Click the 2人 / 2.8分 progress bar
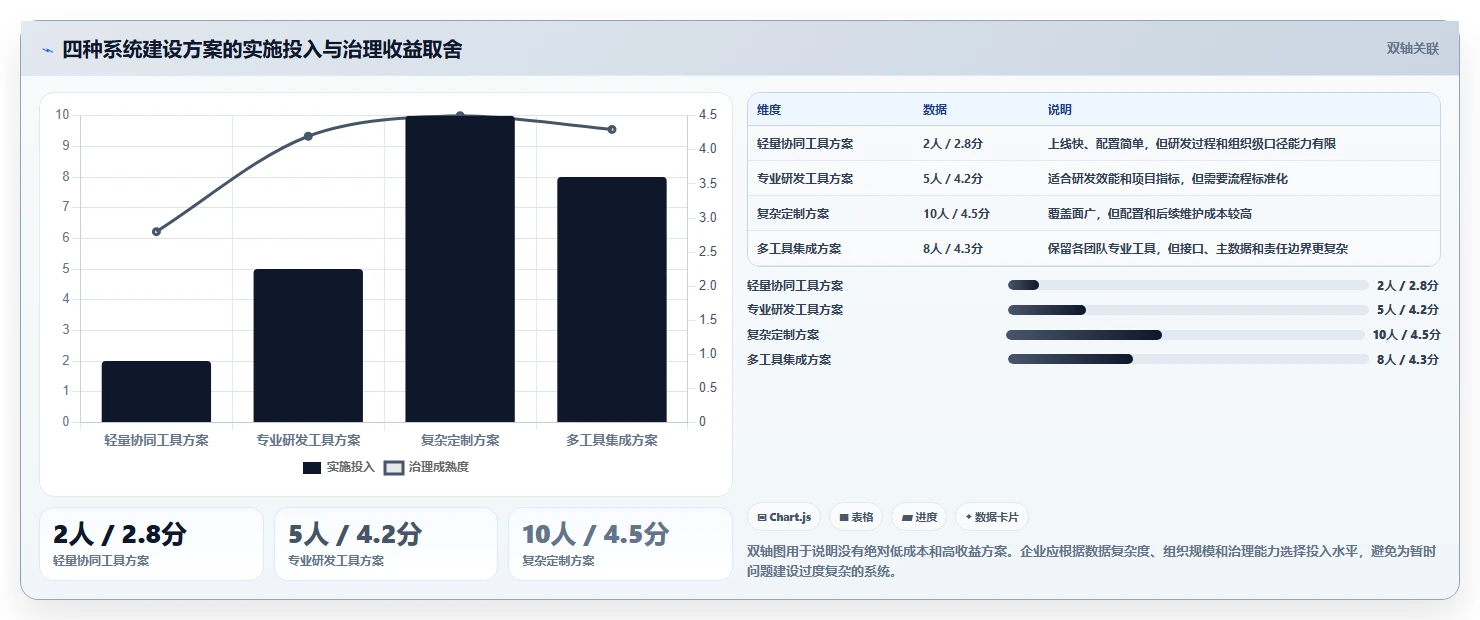 pos(1188,285)
